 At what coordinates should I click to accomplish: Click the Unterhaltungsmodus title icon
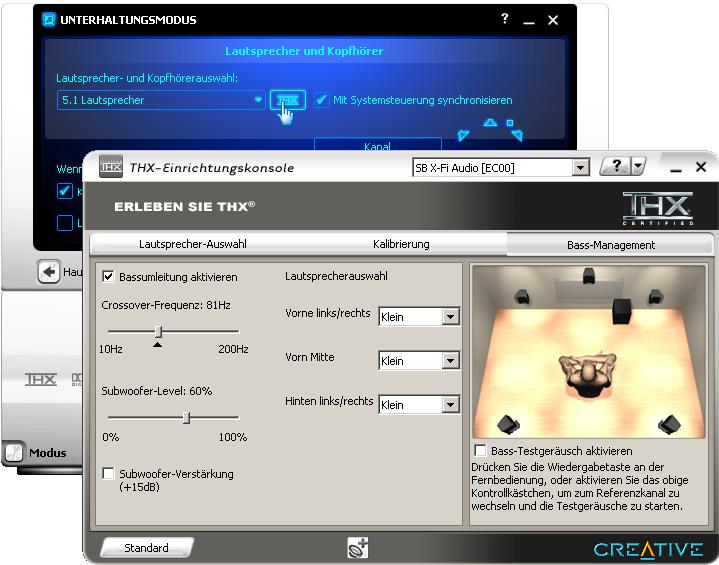pyautogui.click(x=49, y=20)
